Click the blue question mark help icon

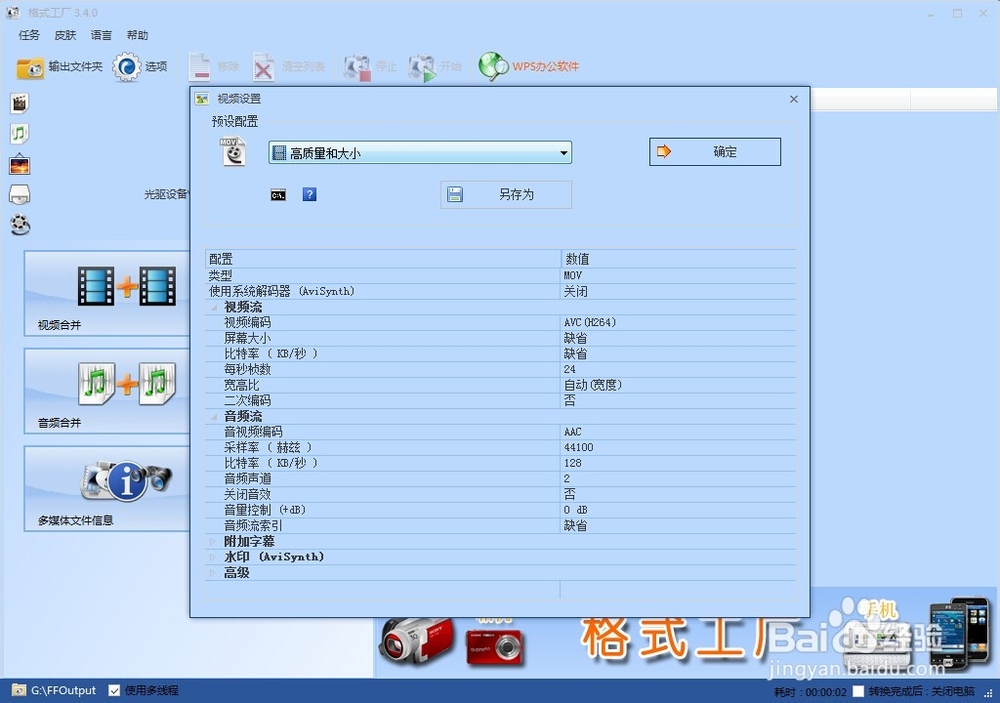[x=309, y=194]
